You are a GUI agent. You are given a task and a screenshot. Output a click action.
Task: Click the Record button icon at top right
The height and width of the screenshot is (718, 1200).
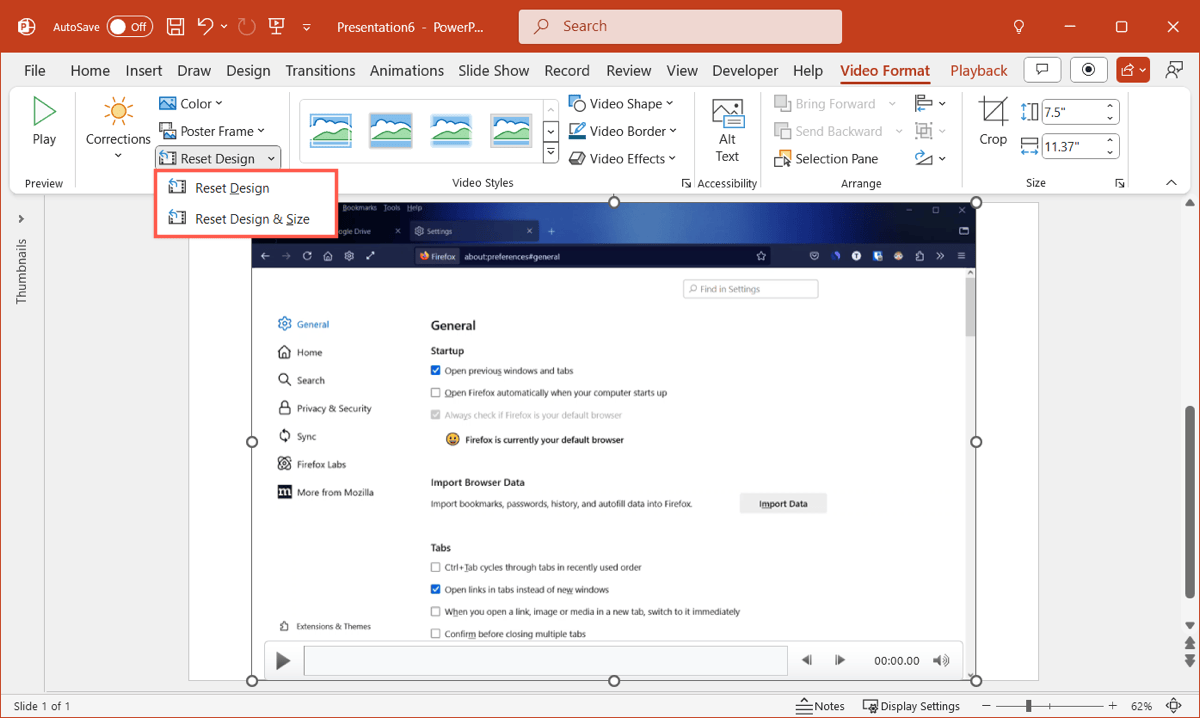coord(1089,70)
